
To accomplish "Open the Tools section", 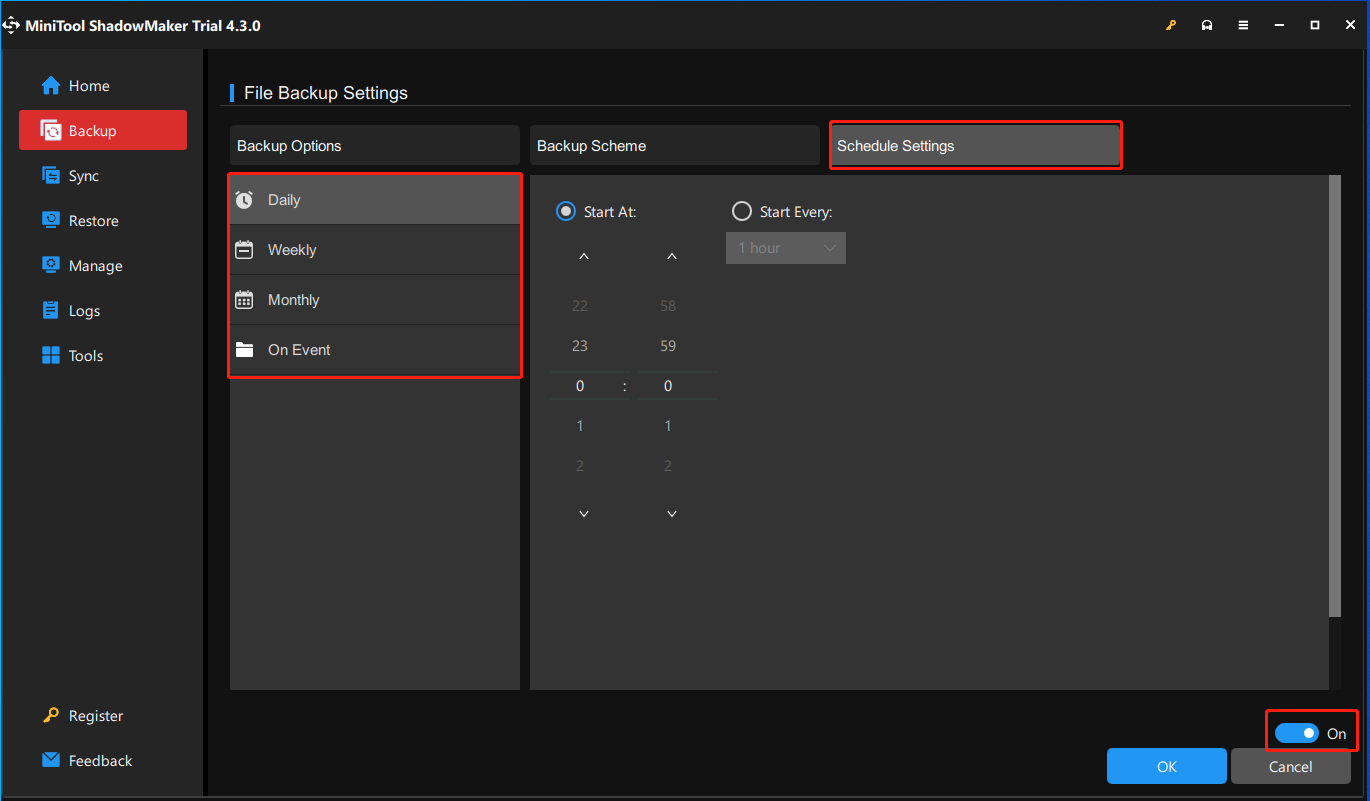I will pos(85,355).
